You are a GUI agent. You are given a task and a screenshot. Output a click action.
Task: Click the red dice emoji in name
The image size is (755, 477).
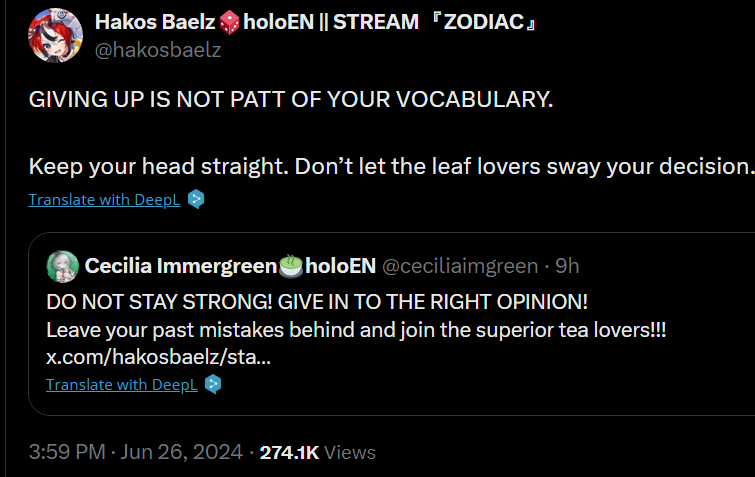tap(229, 23)
